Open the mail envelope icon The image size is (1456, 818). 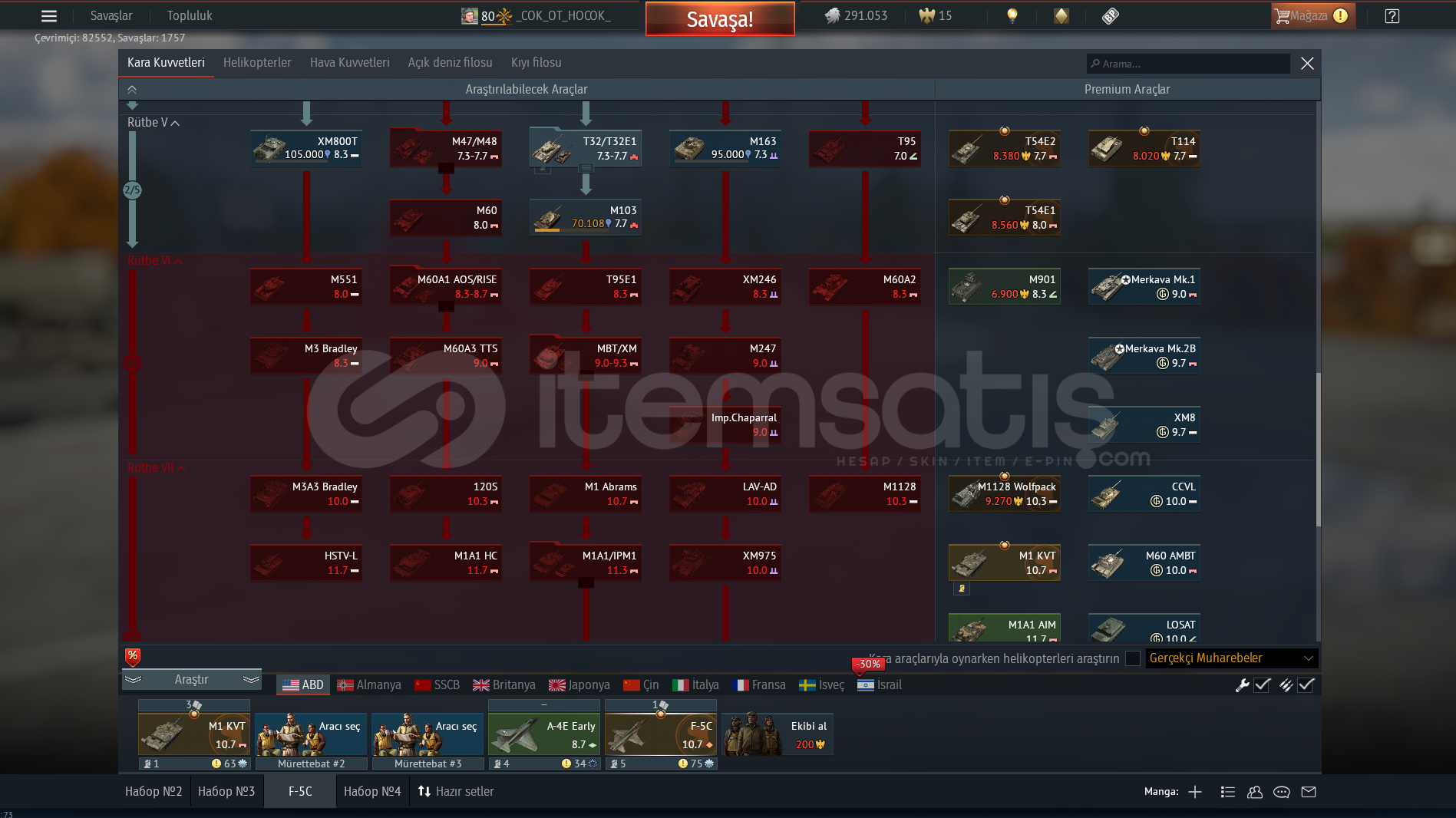tap(1309, 792)
